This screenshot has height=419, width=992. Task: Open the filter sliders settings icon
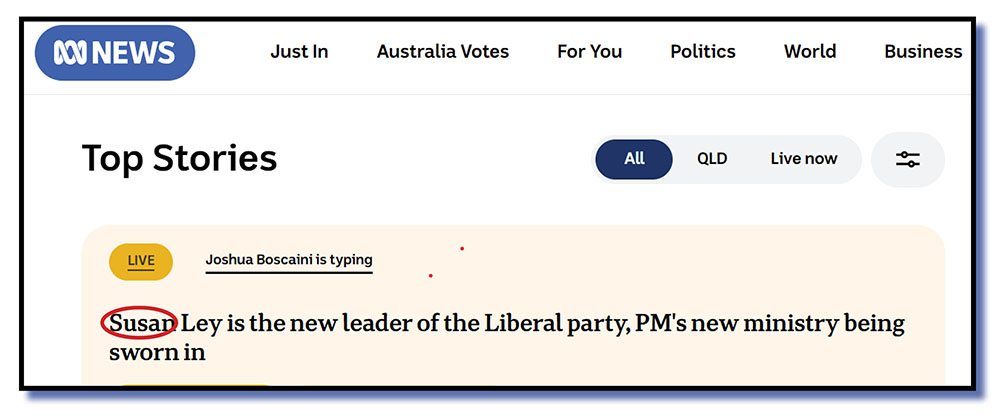click(x=907, y=159)
